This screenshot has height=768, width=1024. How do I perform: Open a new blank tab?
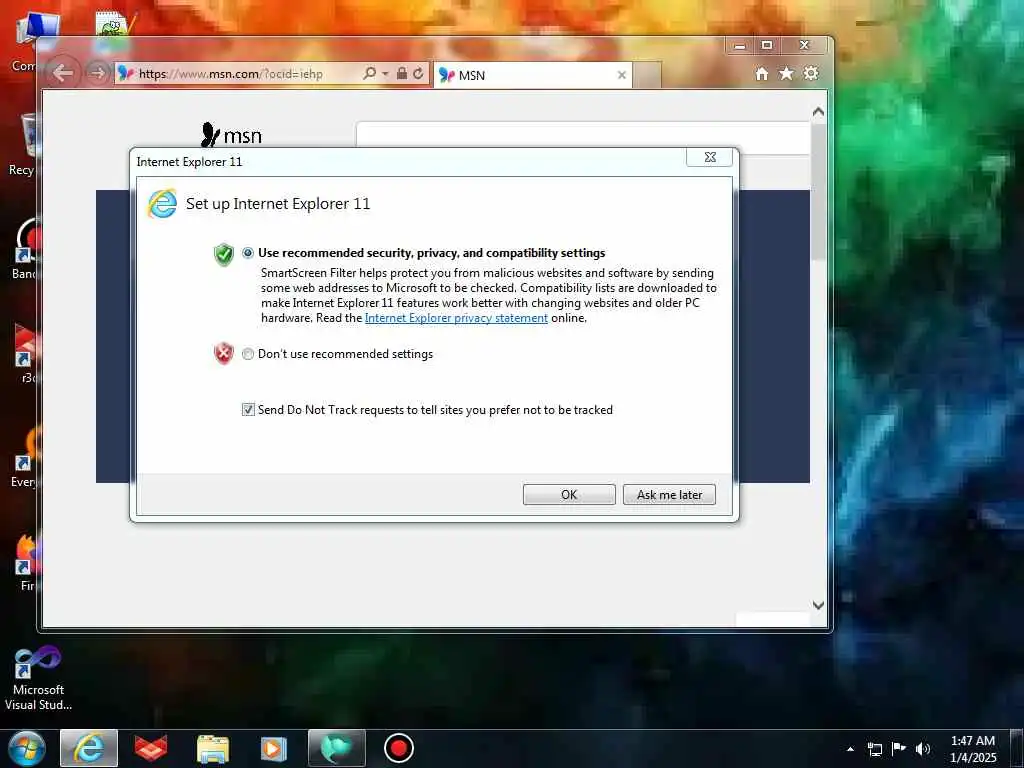(x=647, y=75)
